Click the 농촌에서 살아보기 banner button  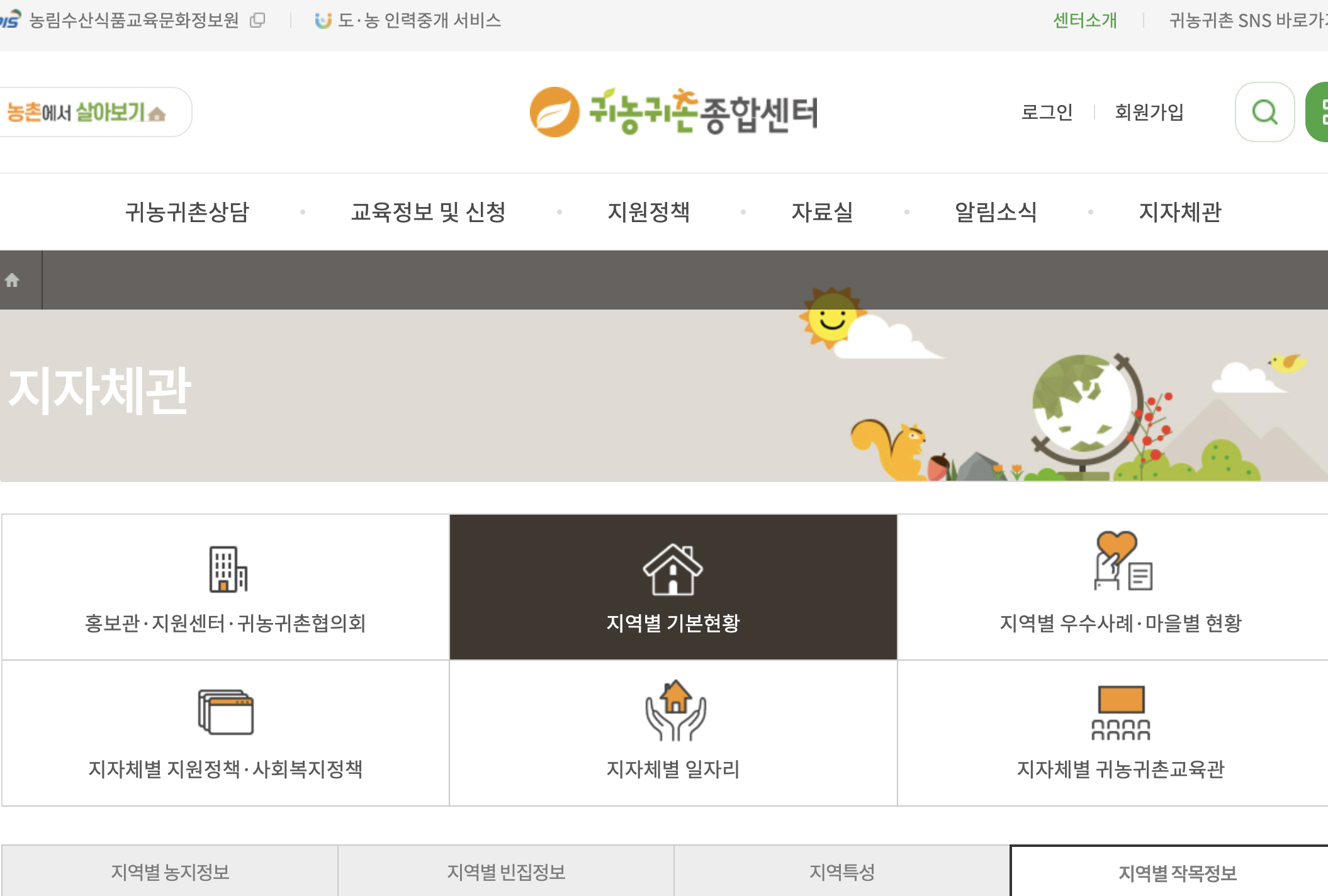click(x=88, y=113)
